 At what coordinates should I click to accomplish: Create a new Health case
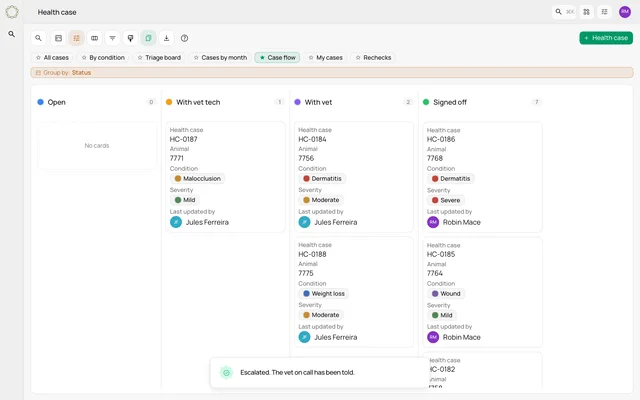point(606,38)
